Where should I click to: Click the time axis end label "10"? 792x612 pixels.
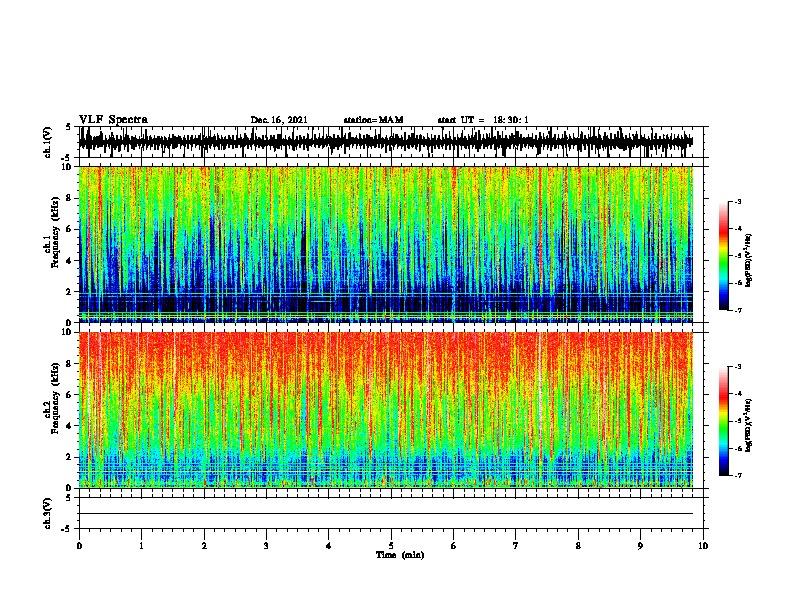point(703,546)
